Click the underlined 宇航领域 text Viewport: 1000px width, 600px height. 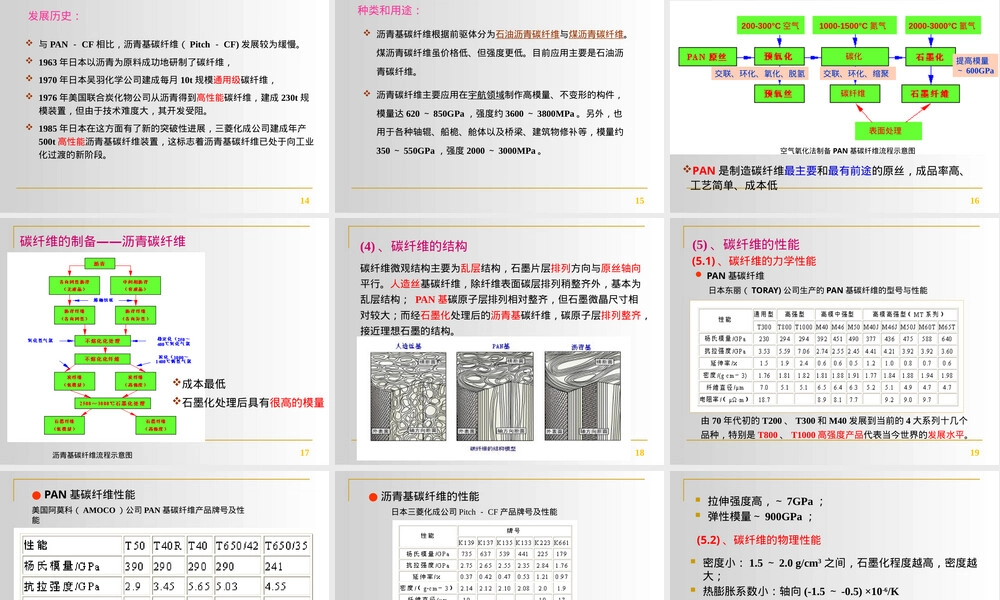[485, 95]
